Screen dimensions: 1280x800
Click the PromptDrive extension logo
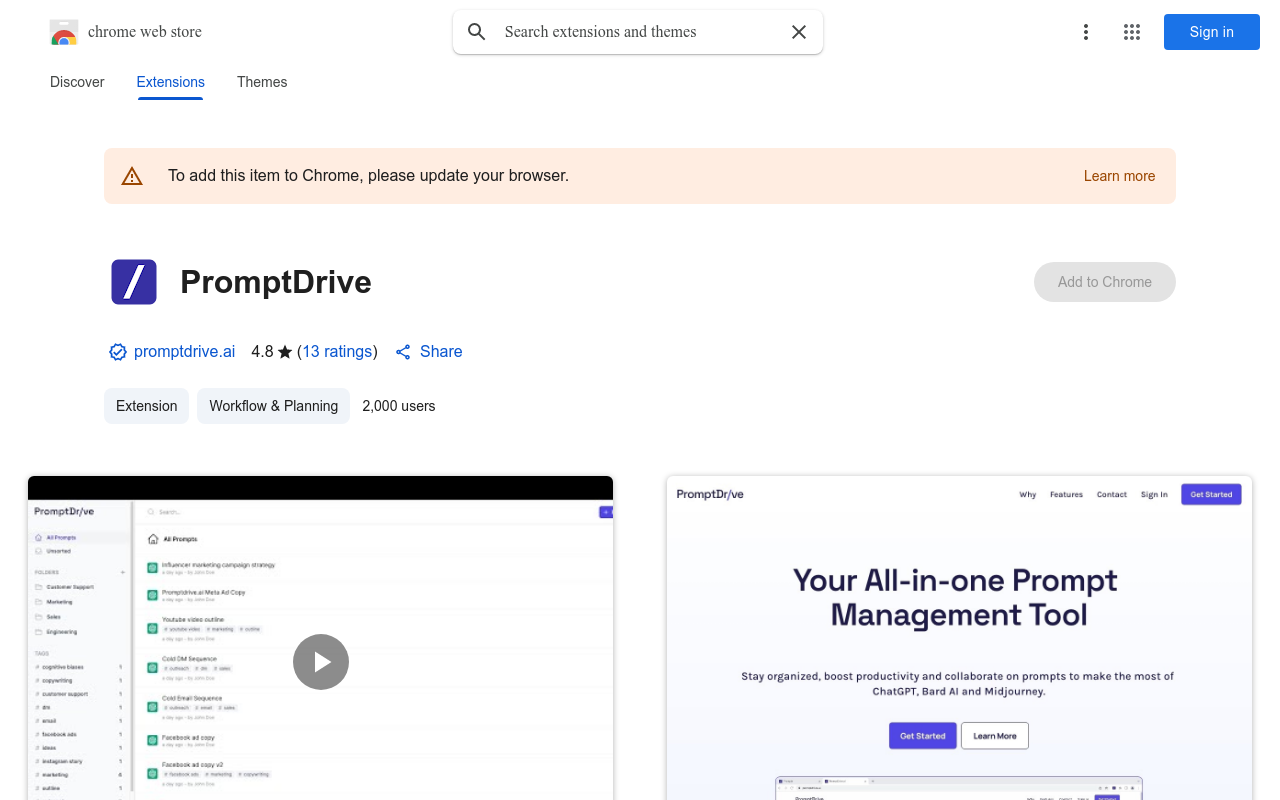pos(134,282)
